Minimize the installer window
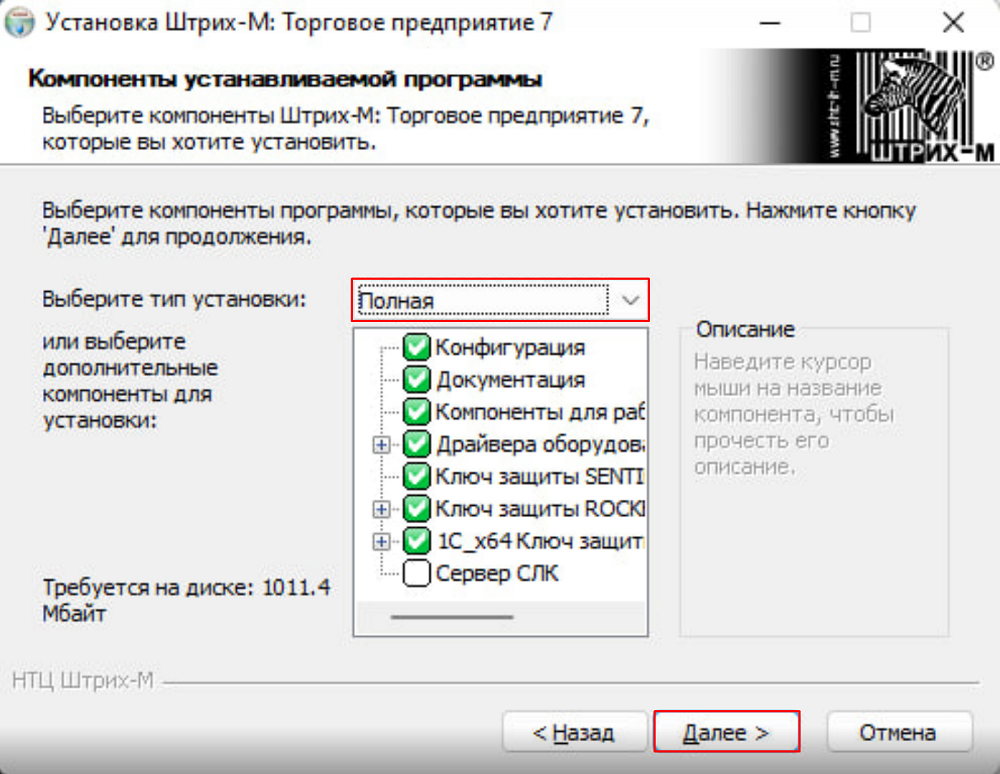1000x774 pixels. (770, 23)
